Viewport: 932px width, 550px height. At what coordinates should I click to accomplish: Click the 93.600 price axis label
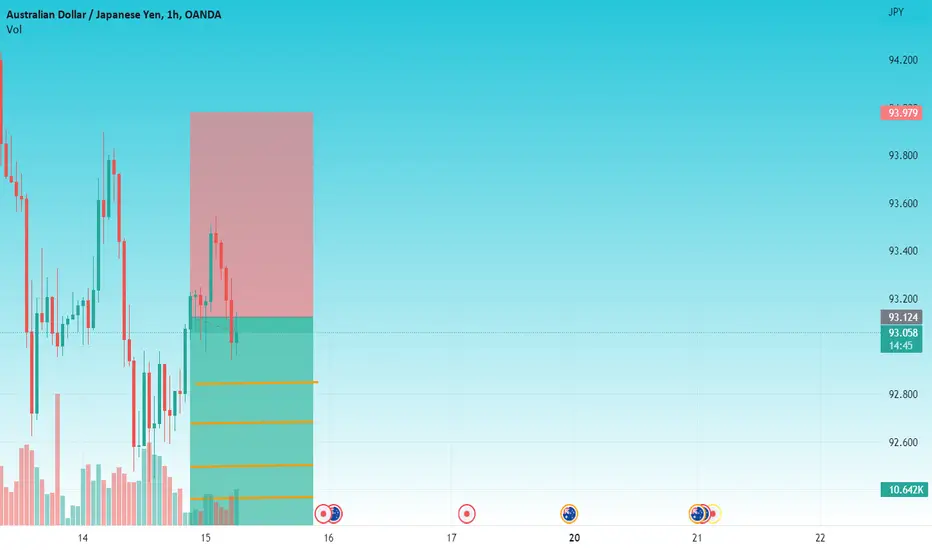tap(903, 203)
